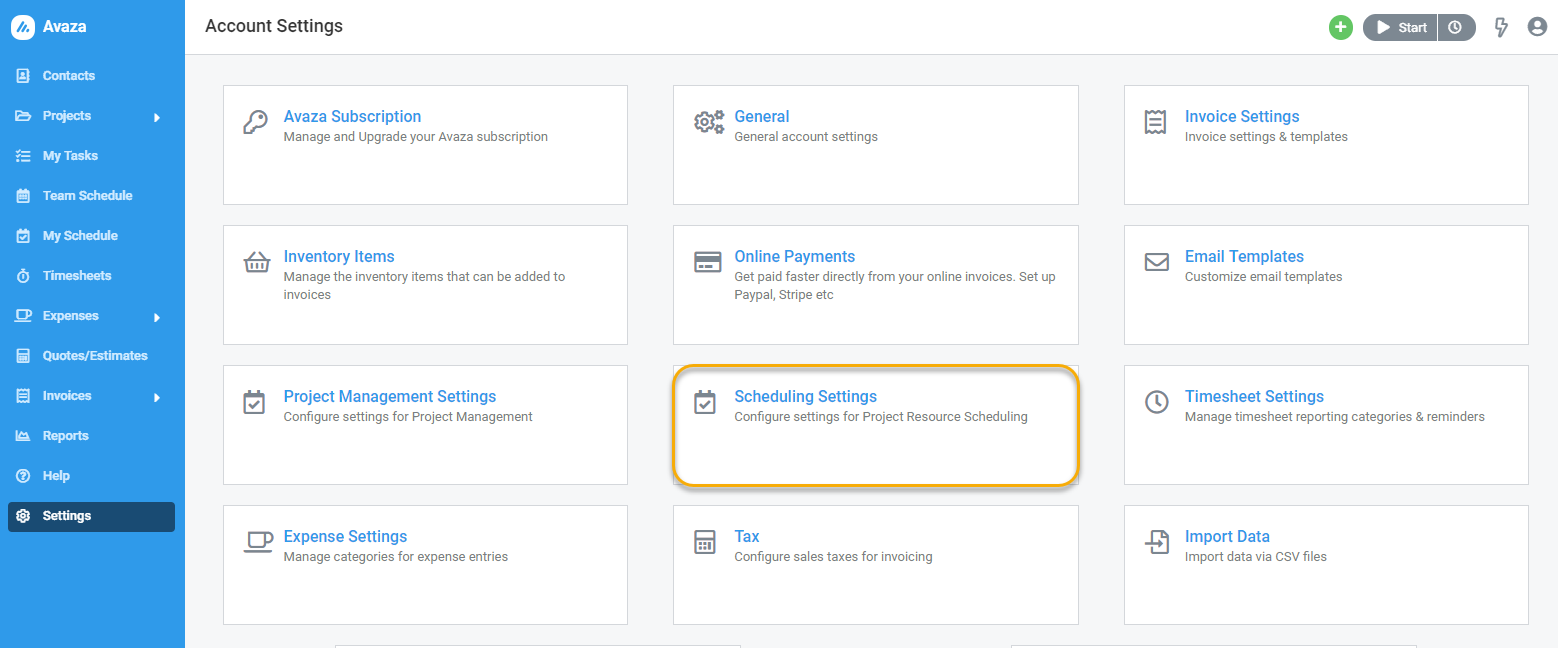Click the credit card icon for Online Payments

point(708,262)
